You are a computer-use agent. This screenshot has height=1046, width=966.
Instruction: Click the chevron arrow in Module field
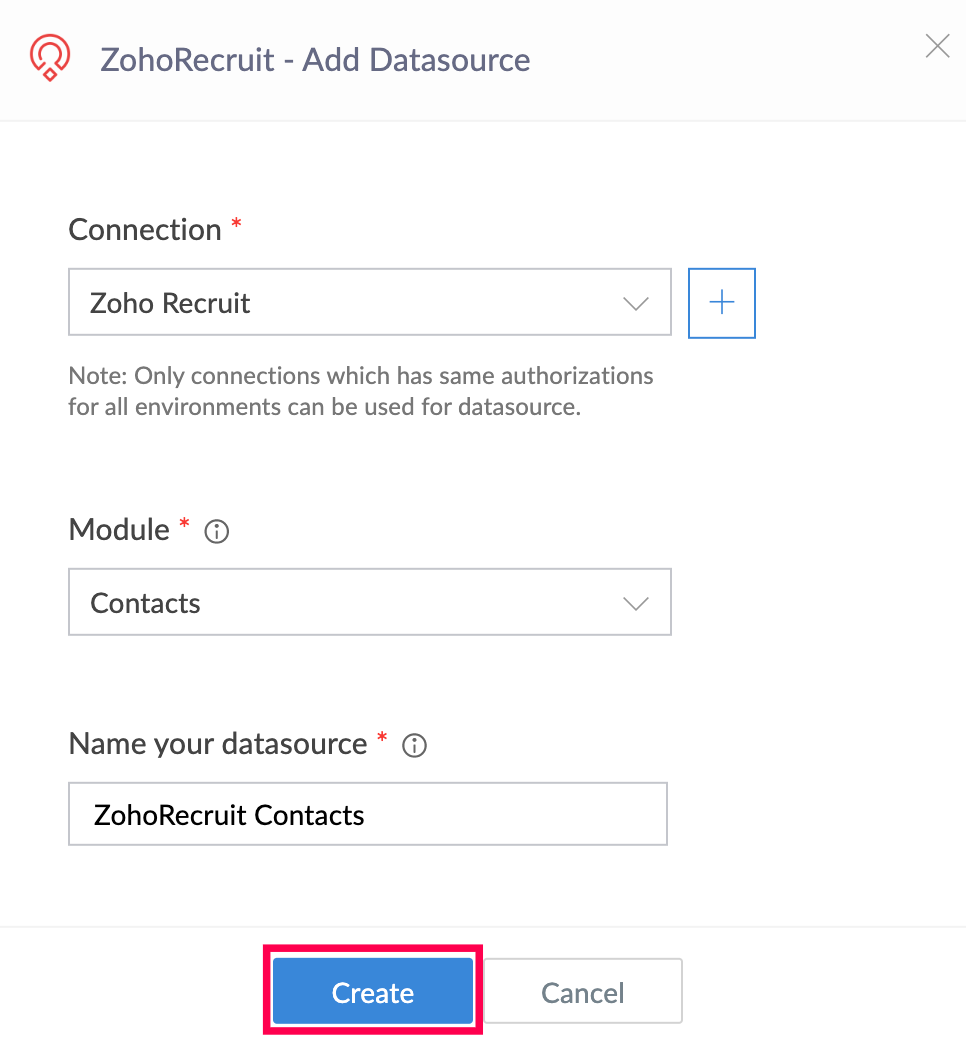point(636,604)
